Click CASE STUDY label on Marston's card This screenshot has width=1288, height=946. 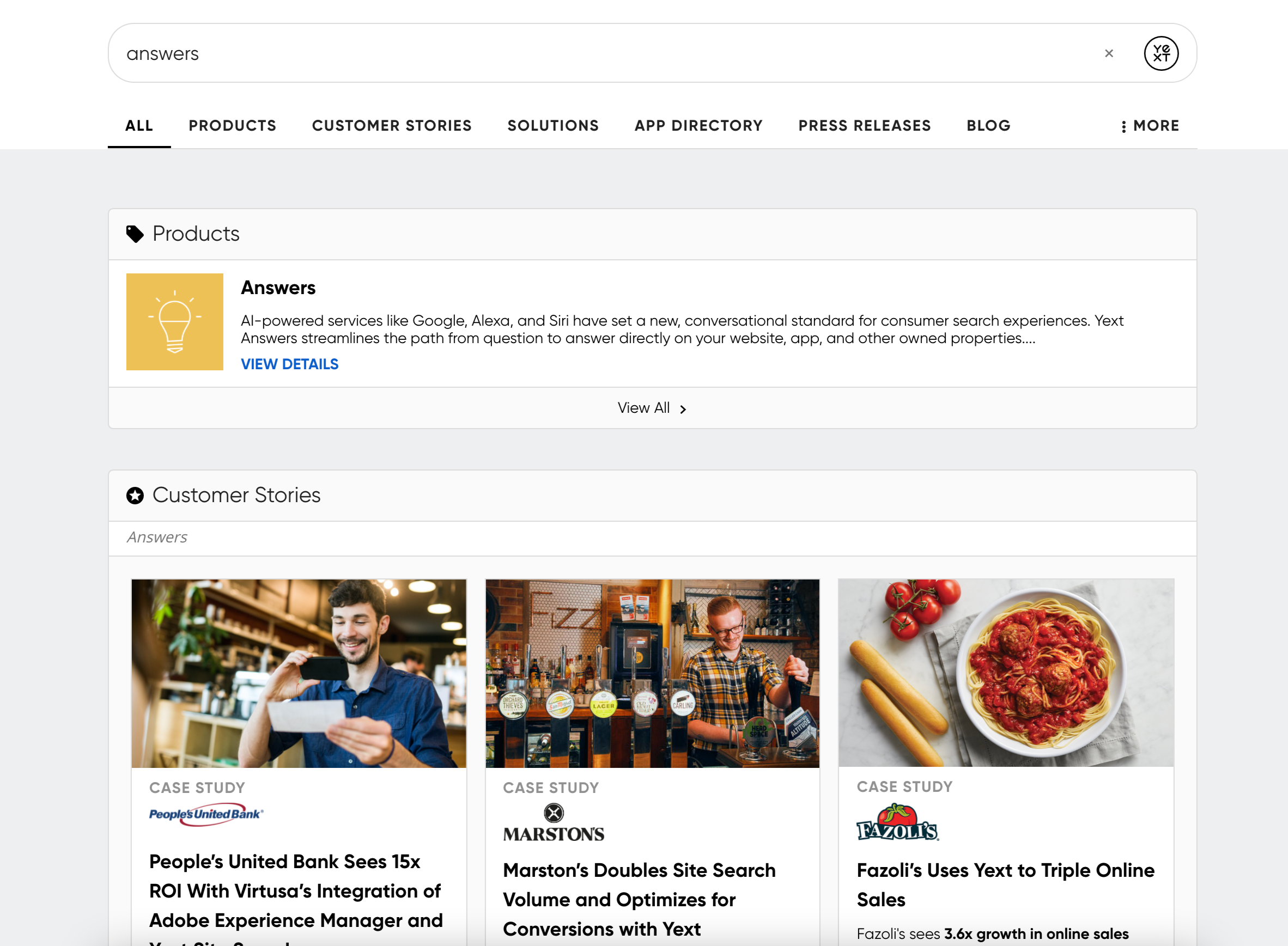(x=551, y=788)
